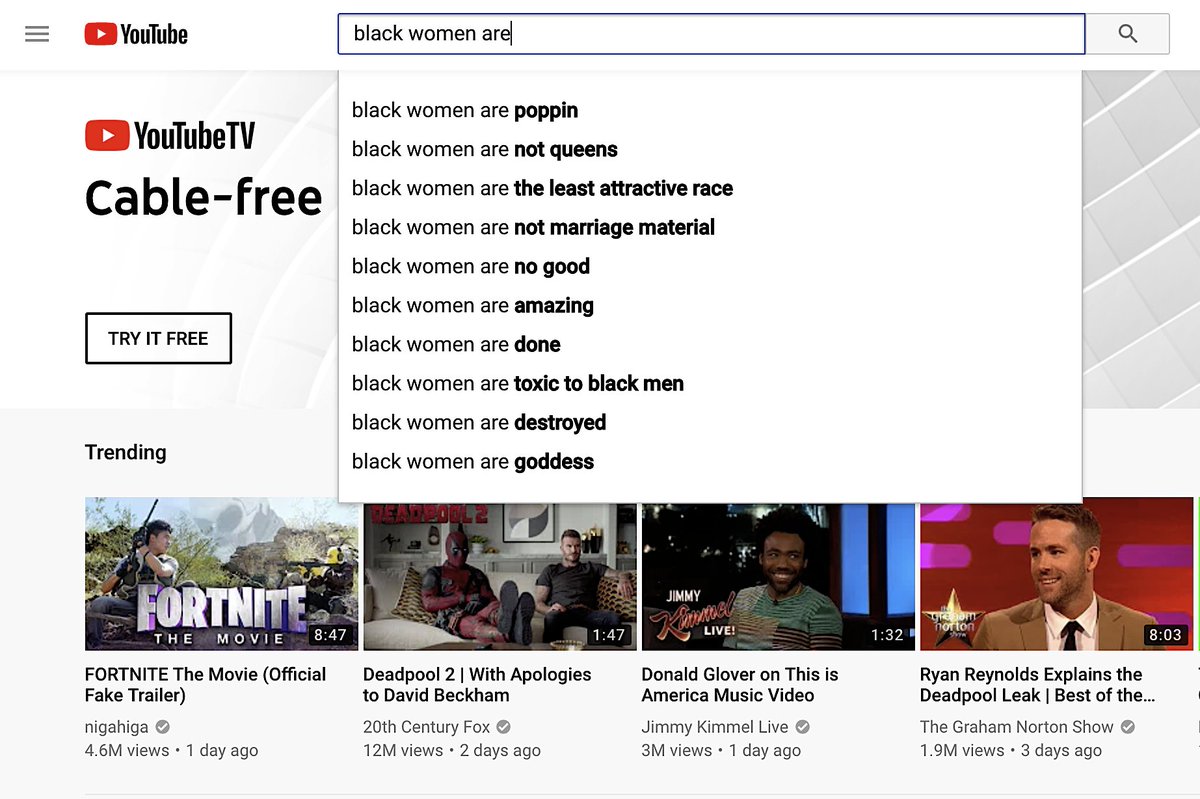Open 'FORTNITE The Movie (Official Fake Trailer)' title

click(206, 685)
